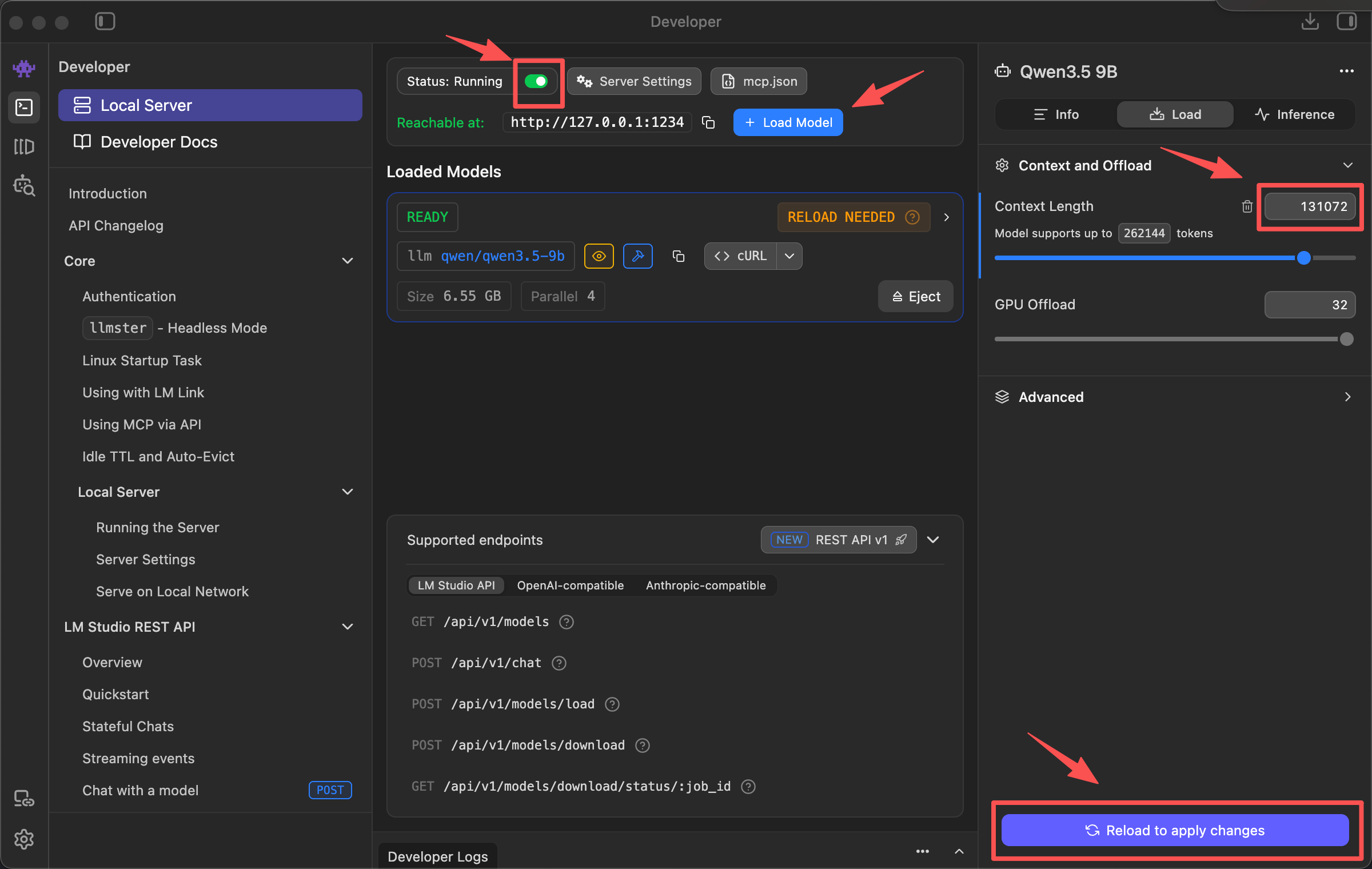The image size is (1372, 869).
Task: Open the API Changelog docs page
Action: [x=116, y=226]
